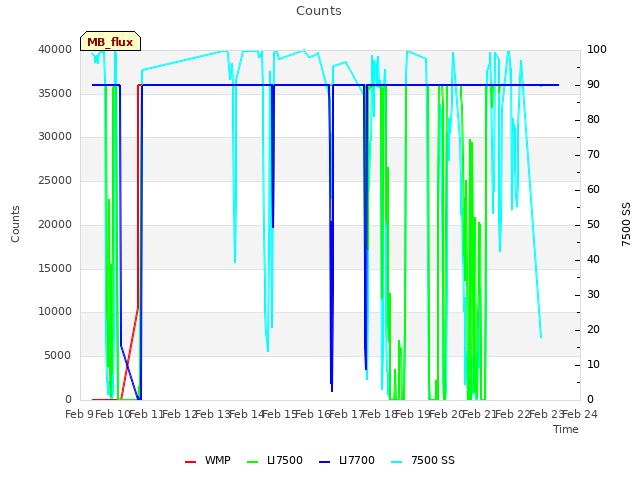Click the 70 right axis tick label
Screen dimensions: 640x480
(x=593, y=154)
